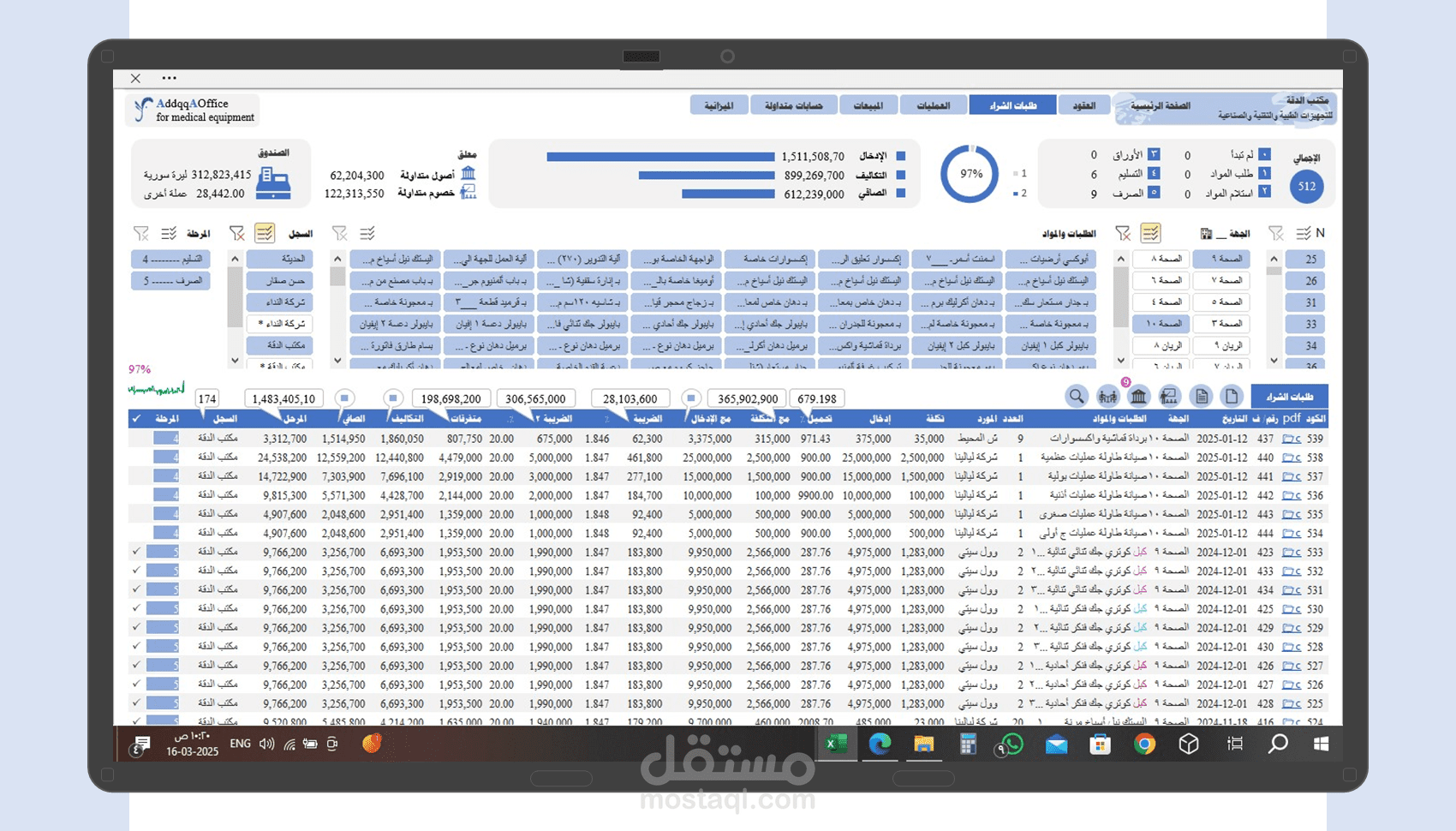This screenshot has height=831, width=1456.
Task: Open the pdf folder icon for row 539
Action: pos(1292,439)
